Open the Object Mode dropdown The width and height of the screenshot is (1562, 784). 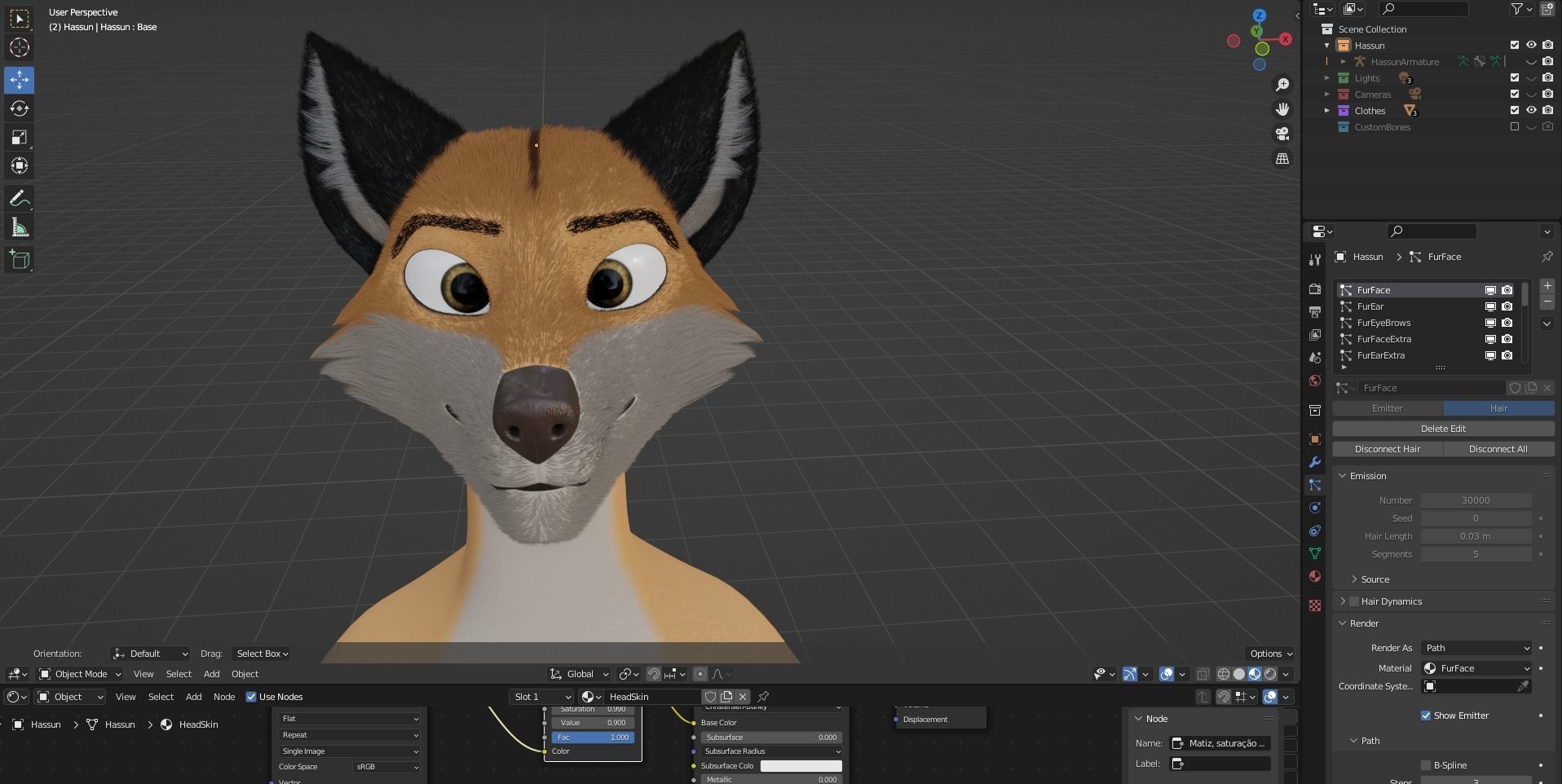(80, 674)
